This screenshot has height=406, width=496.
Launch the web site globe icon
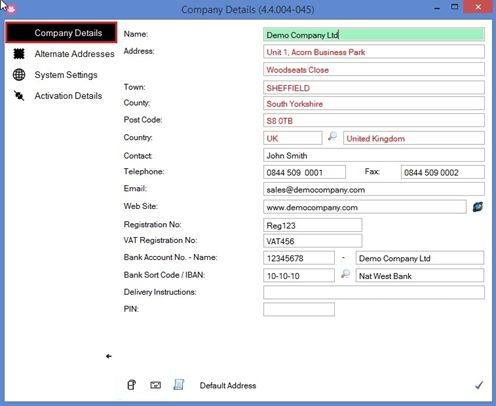(x=478, y=207)
